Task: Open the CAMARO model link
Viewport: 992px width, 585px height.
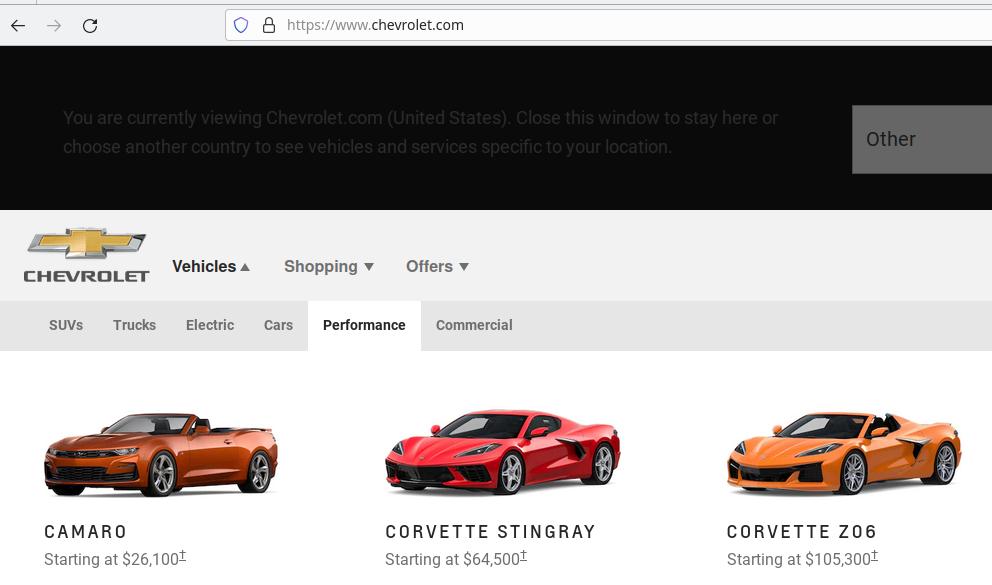Action: pyautogui.click(x=85, y=532)
